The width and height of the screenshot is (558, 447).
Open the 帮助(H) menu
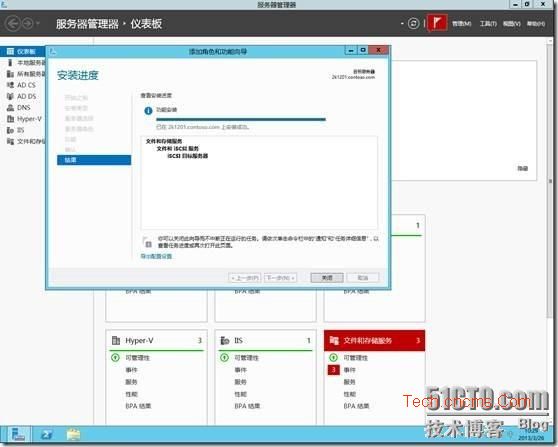point(536,23)
